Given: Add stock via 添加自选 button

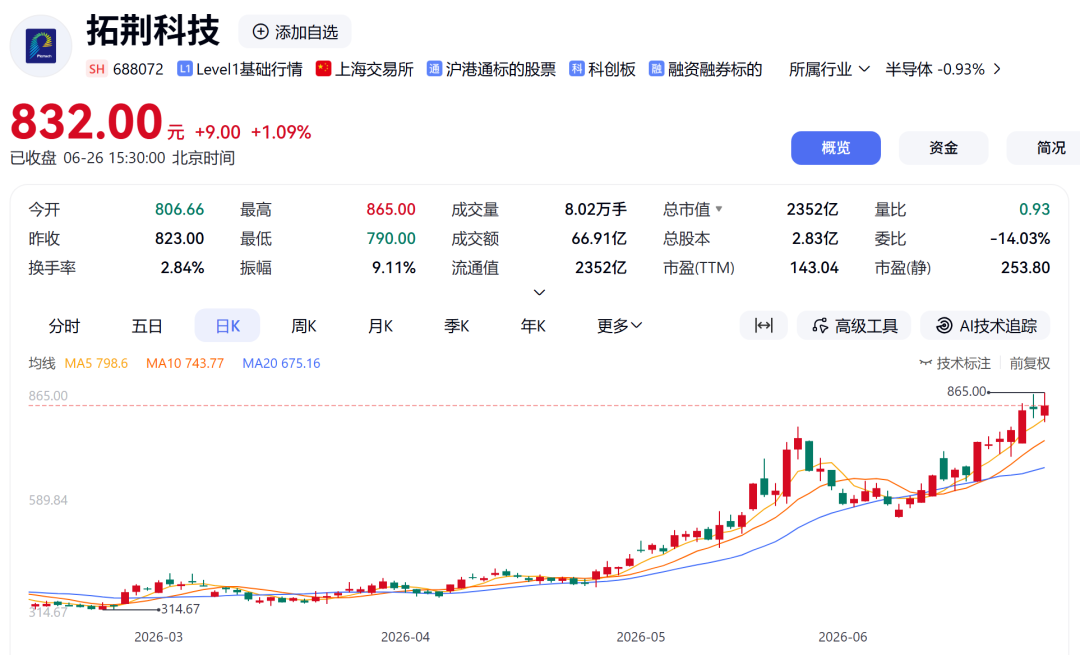Looking at the screenshot, I should [x=295, y=32].
